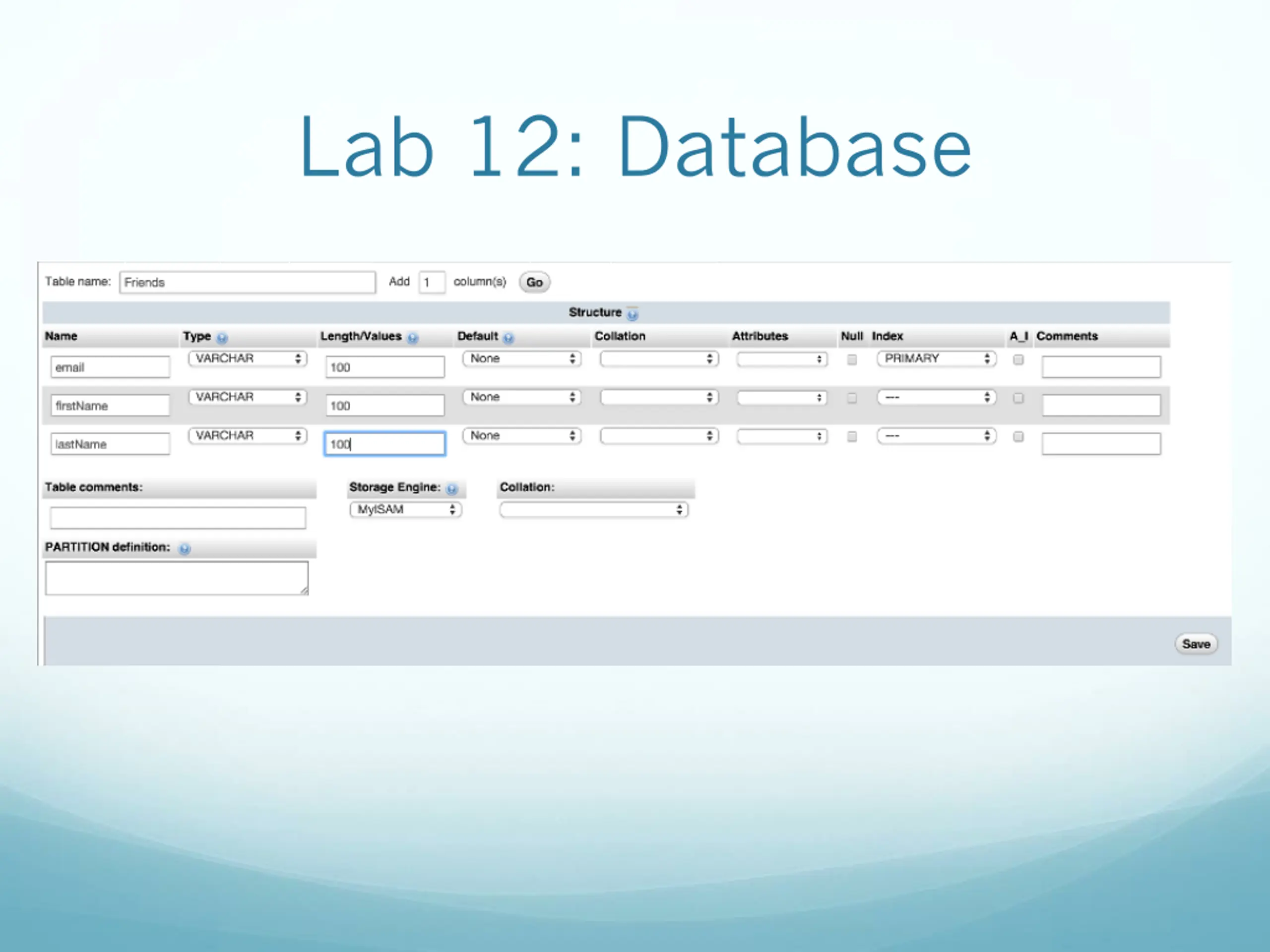Screen dimensions: 1270x952
Task: Click Comments field for email row
Action: pos(1101,367)
